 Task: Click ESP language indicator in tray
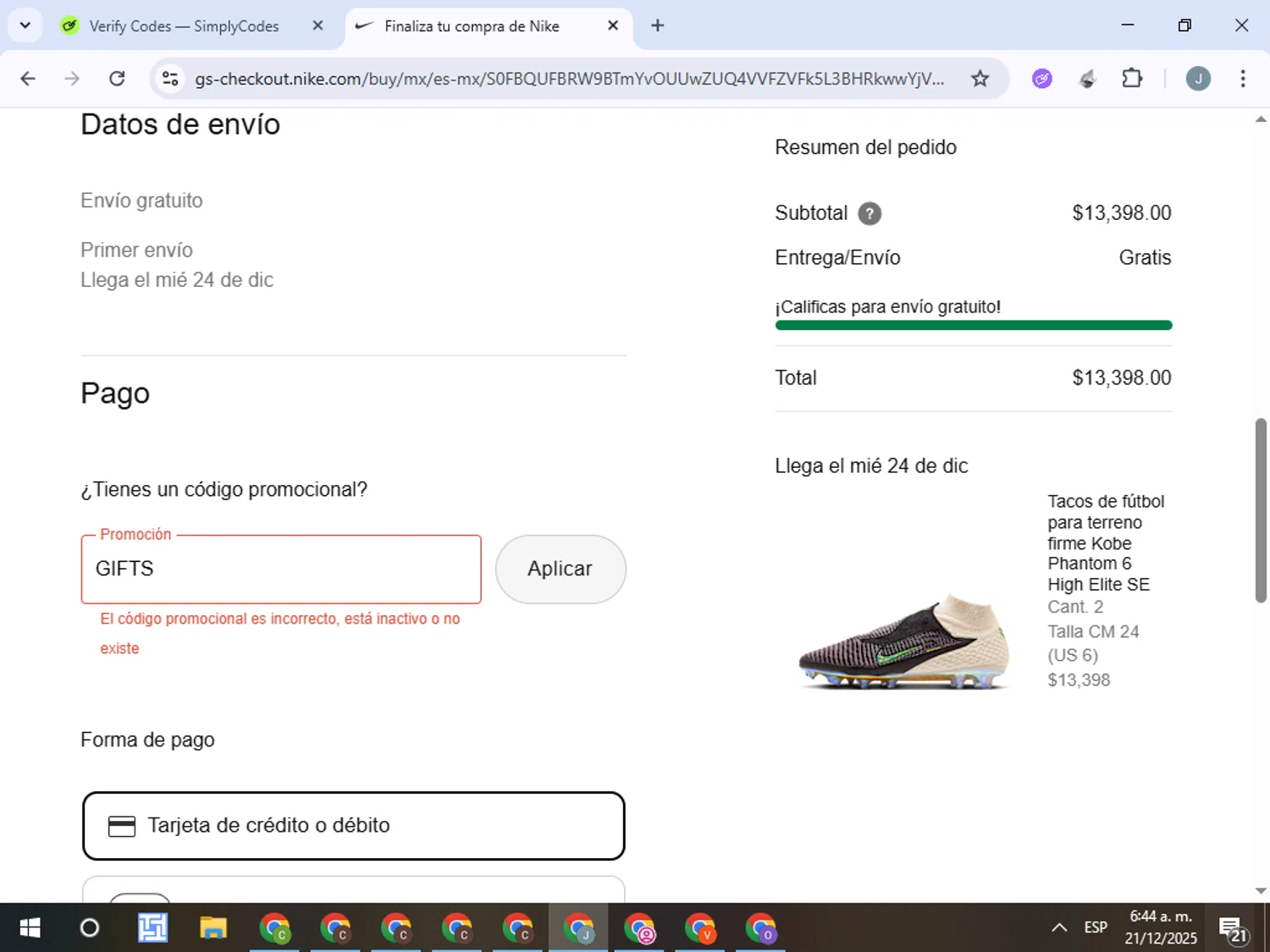point(1096,927)
